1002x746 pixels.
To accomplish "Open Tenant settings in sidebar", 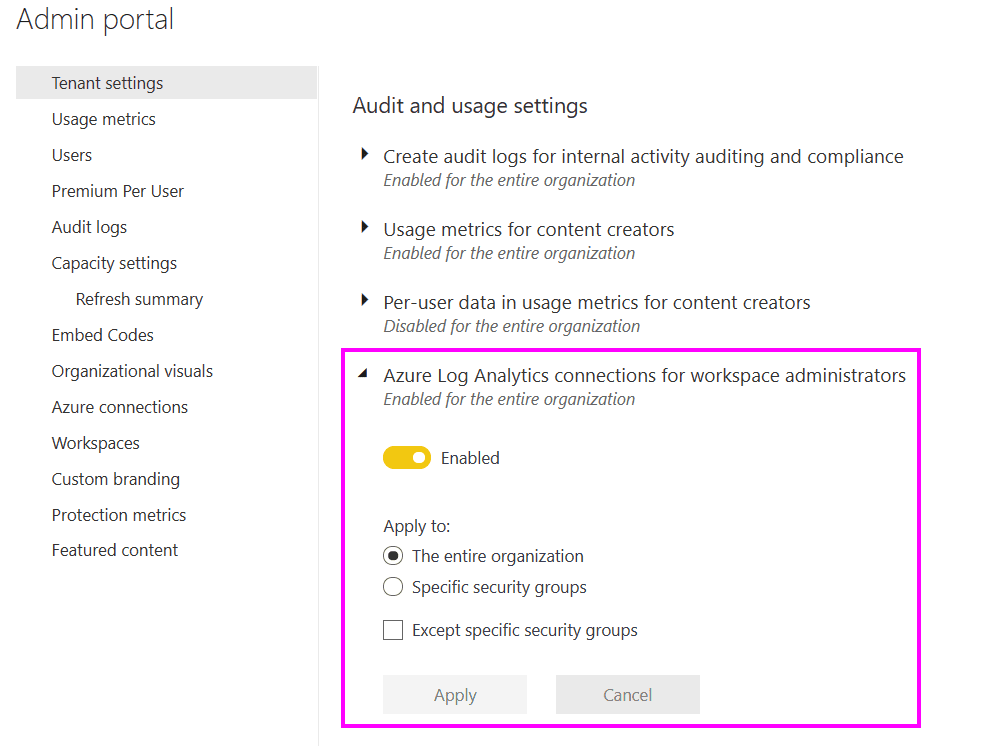I will click(x=166, y=83).
